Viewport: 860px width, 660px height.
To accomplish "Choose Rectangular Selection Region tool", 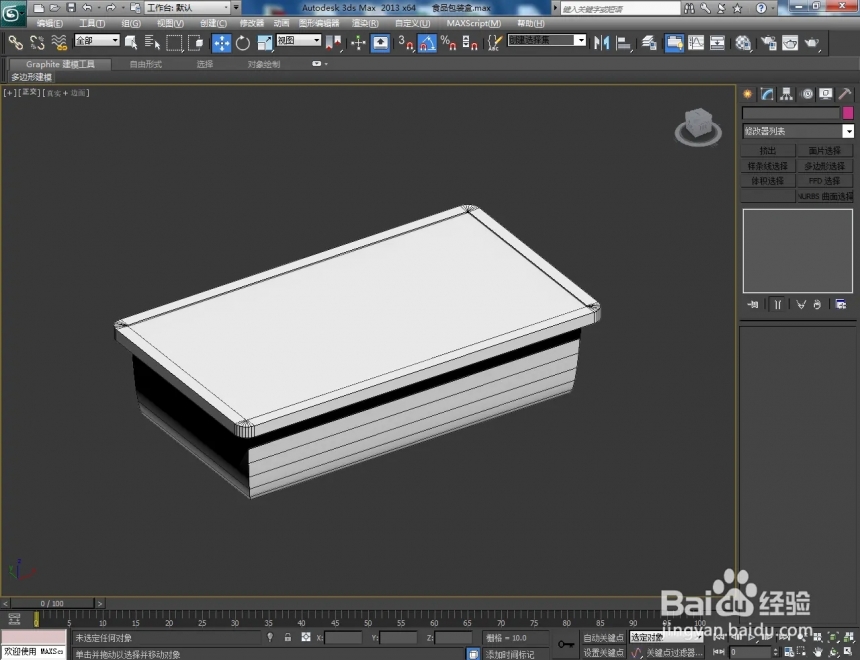I will tap(174, 43).
